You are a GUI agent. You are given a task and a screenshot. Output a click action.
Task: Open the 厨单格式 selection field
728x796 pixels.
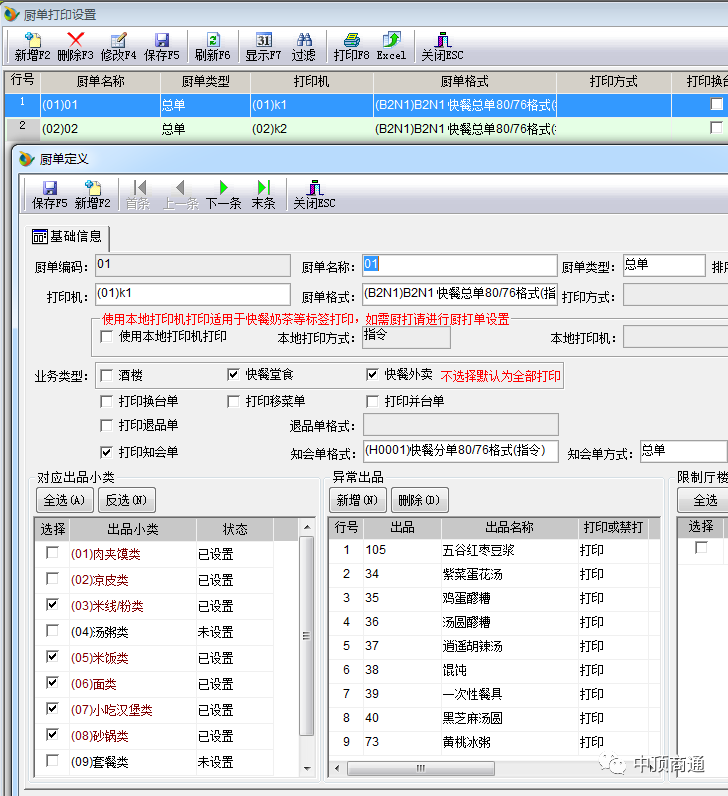tap(459, 294)
